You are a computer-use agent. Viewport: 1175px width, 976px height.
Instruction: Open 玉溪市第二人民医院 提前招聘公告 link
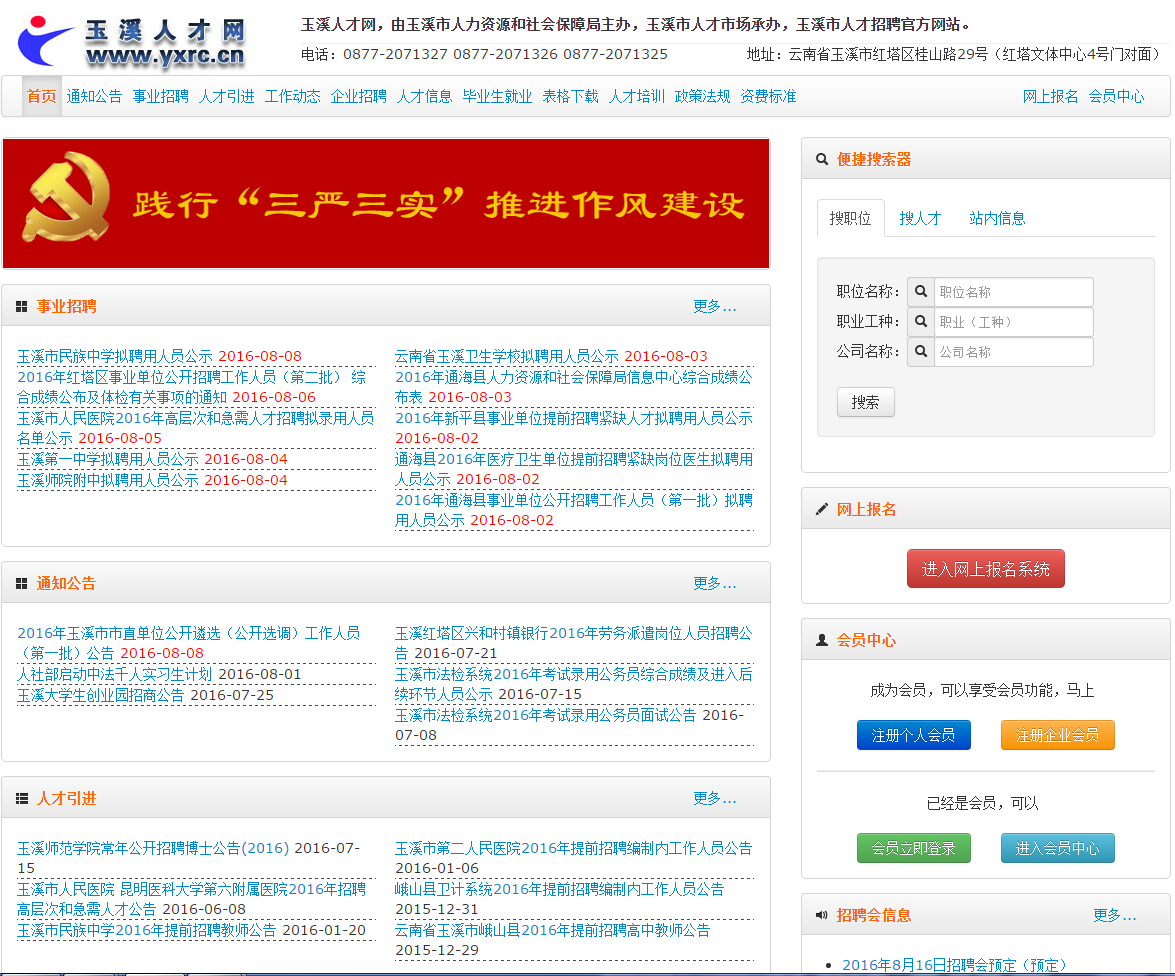[573, 848]
